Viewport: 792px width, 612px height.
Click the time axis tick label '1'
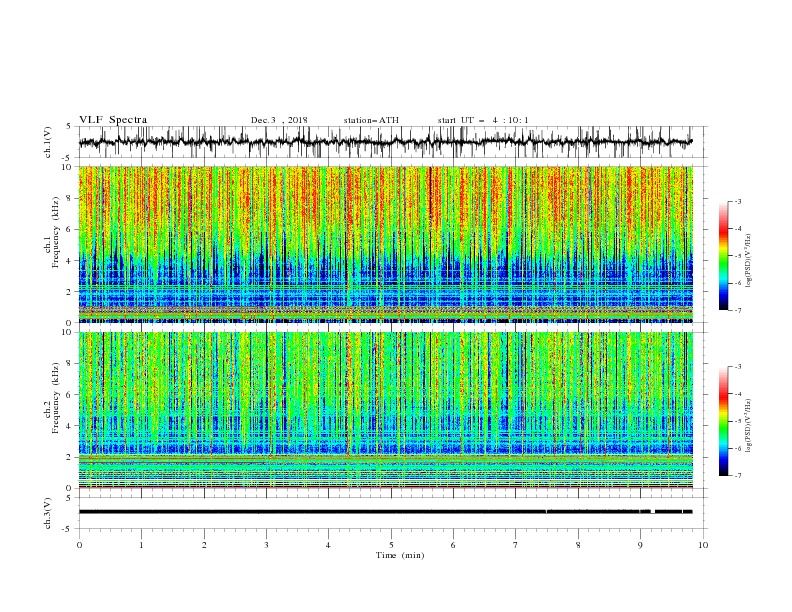[141, 545]
